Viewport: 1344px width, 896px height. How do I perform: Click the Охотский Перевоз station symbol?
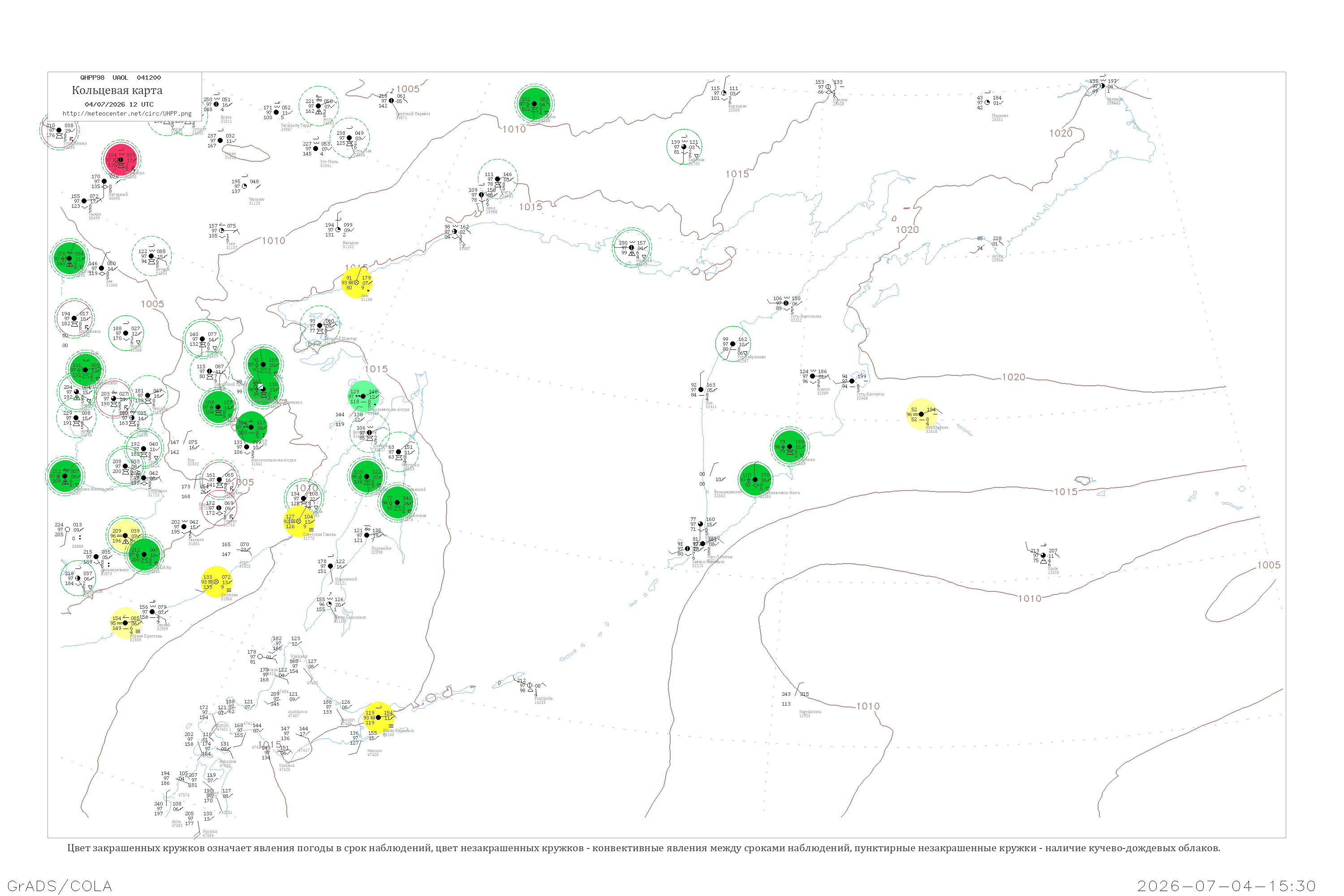click(x=392, y=100)
